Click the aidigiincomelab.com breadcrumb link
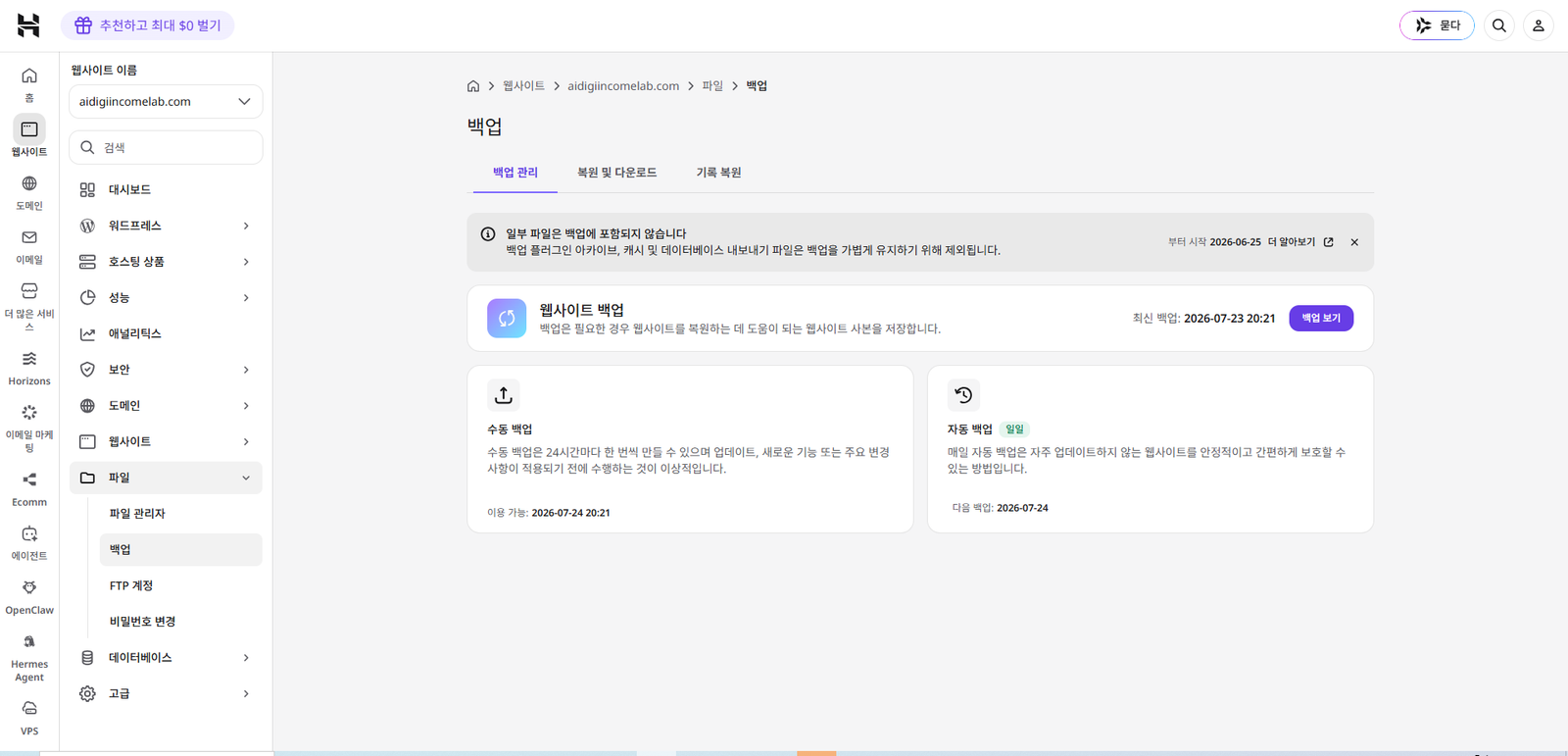 [623, 86]
